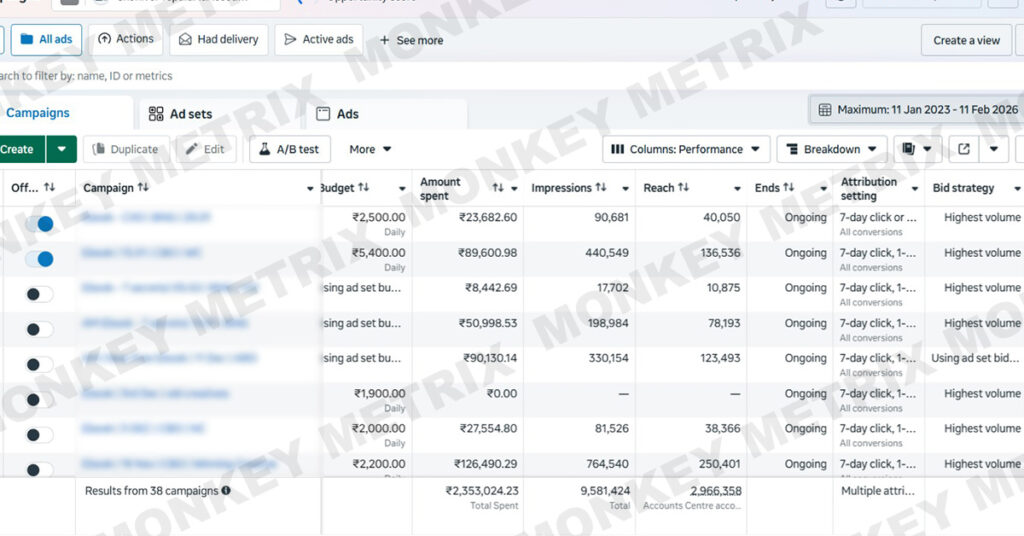Click the info icon beside 'Results from 38 campaigns'

click(226, 491)
